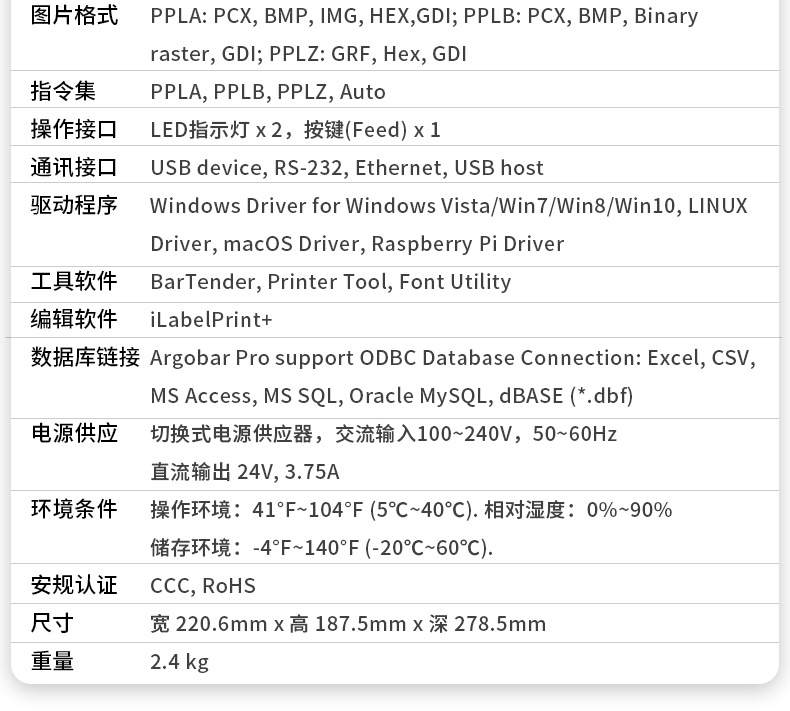Click the Windows Driver for Windows Vista line
This screenshot has width=790, height=711.
pos(448,206)
